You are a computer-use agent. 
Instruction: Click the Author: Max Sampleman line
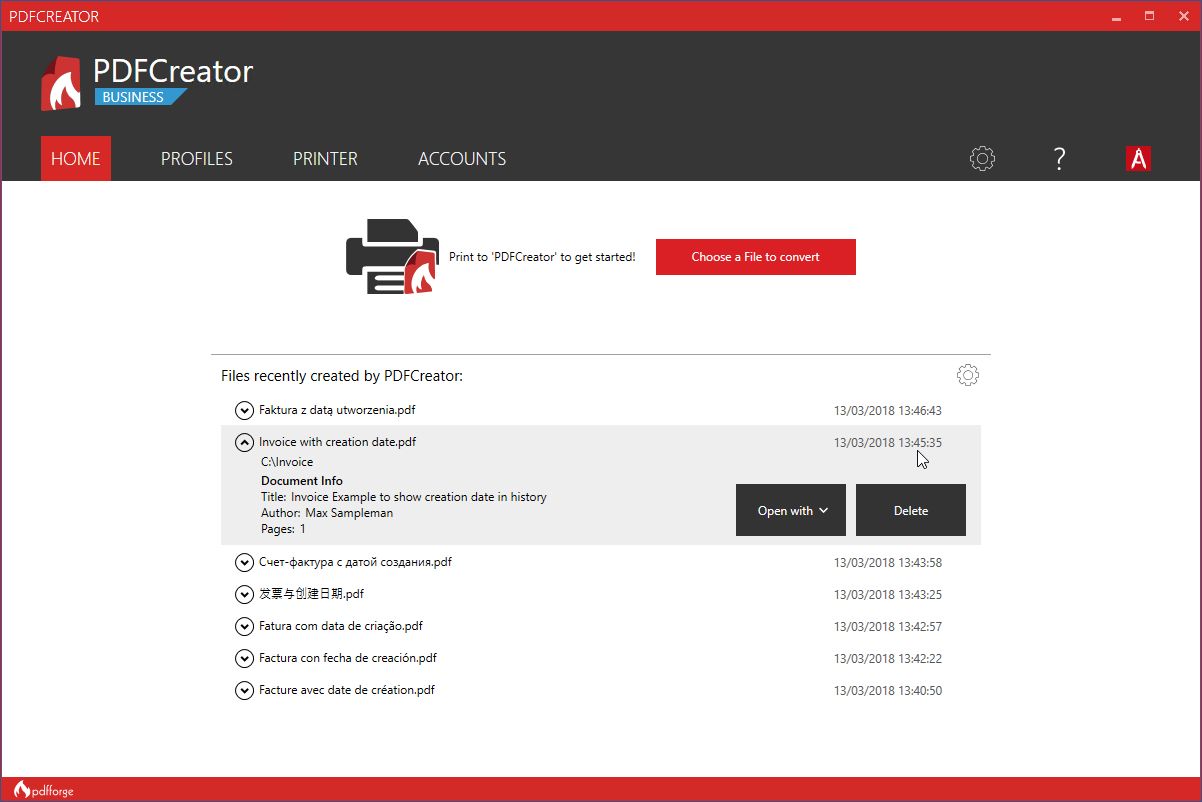point(327,513)
